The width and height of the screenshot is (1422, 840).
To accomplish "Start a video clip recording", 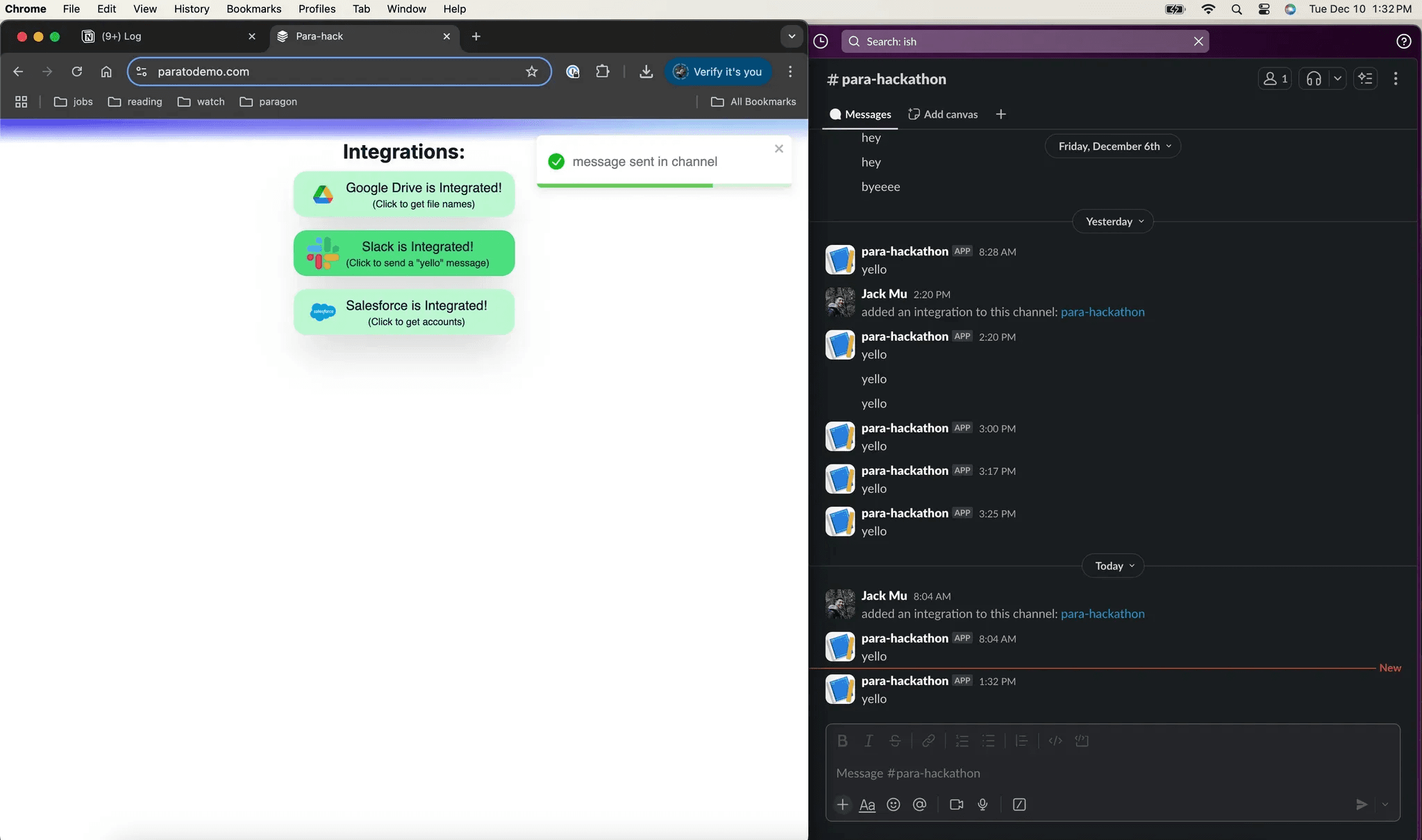I will point(956,805).
